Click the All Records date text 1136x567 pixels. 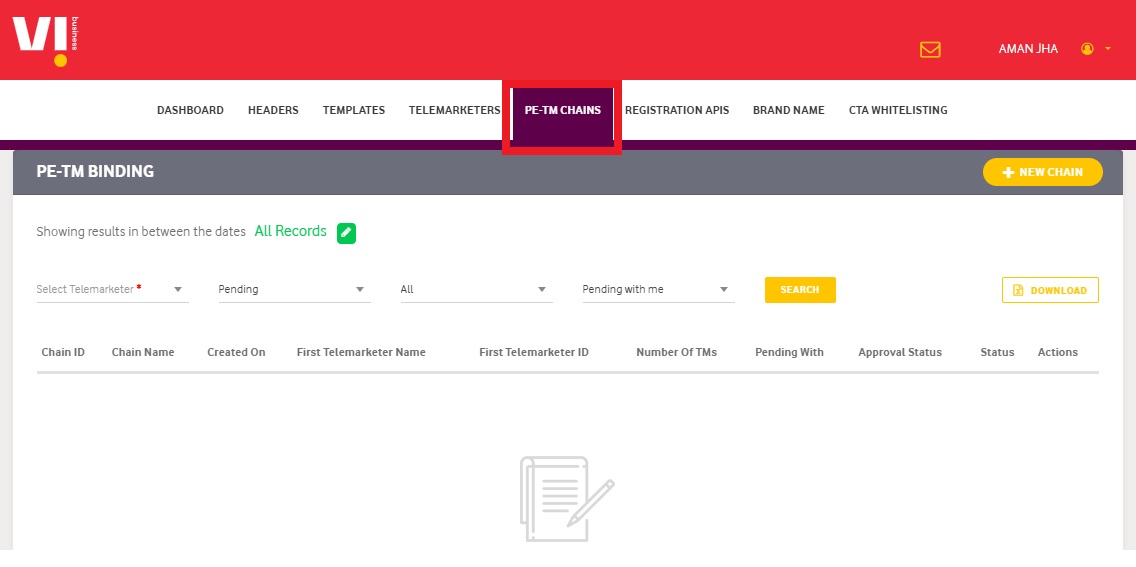(x=291, y=231)
